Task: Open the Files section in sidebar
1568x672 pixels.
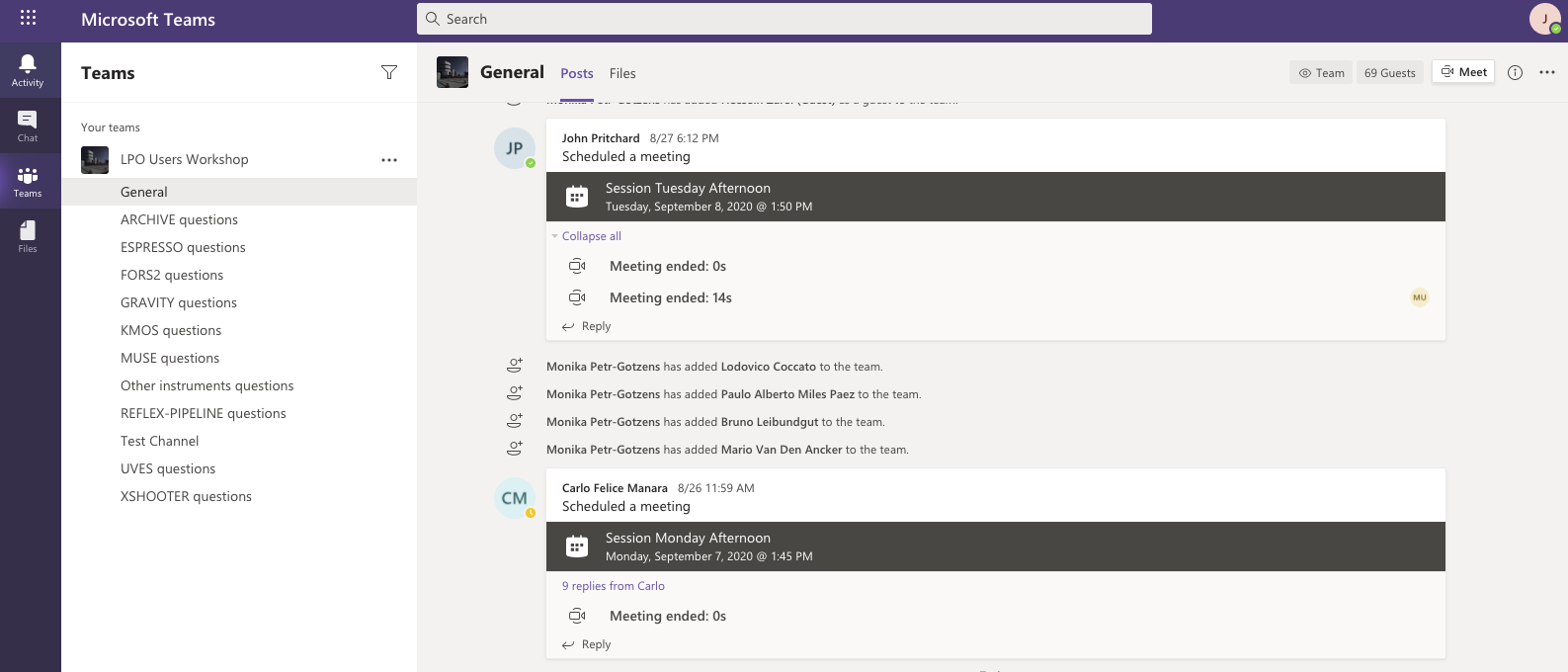Action: [x=28, y=236]
